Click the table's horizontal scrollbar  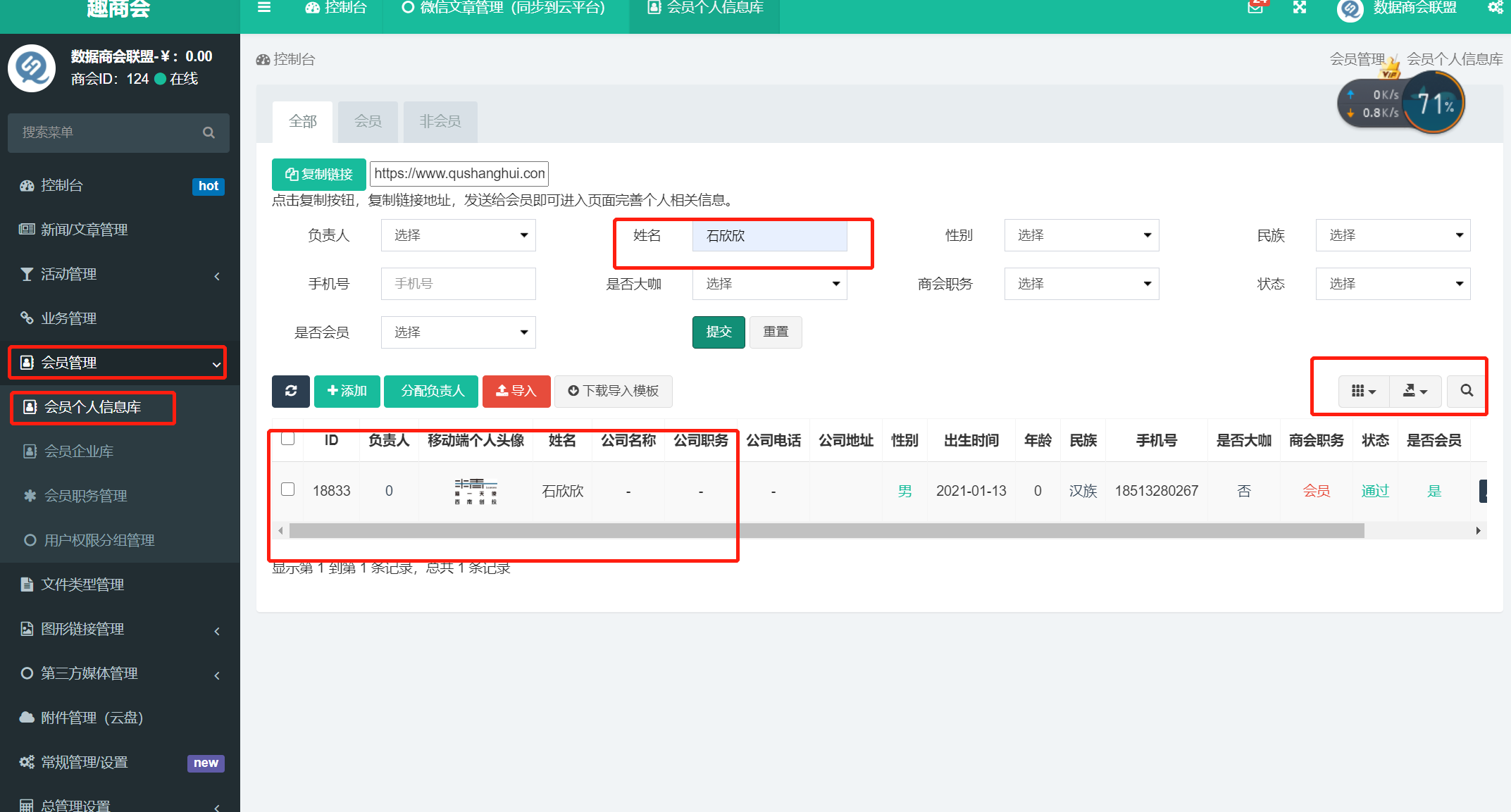(826, 531)
